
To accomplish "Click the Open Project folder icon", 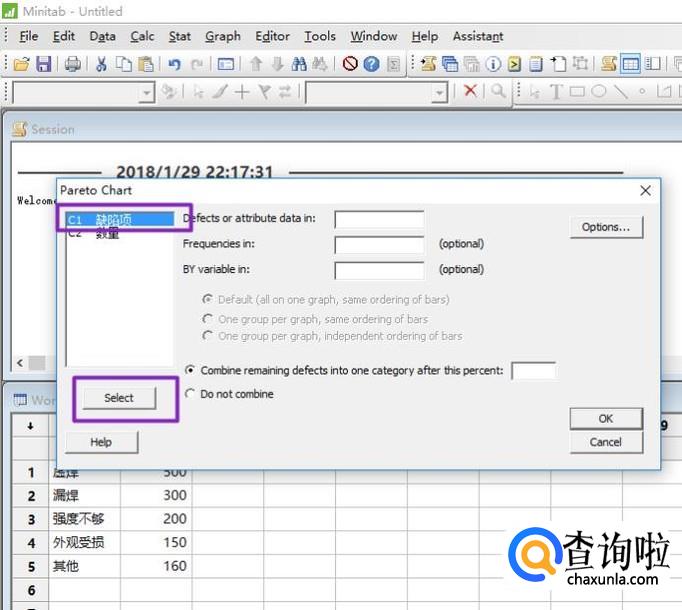I will (x=21, y=64).
